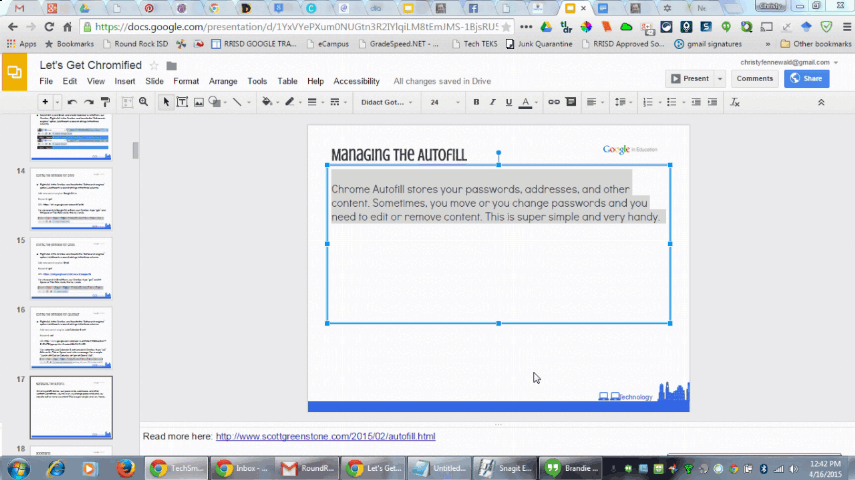The width and height of the screenshot is (855, 480).
Task: Select slide 16 thumbnail
Action: tap(71, 338)
